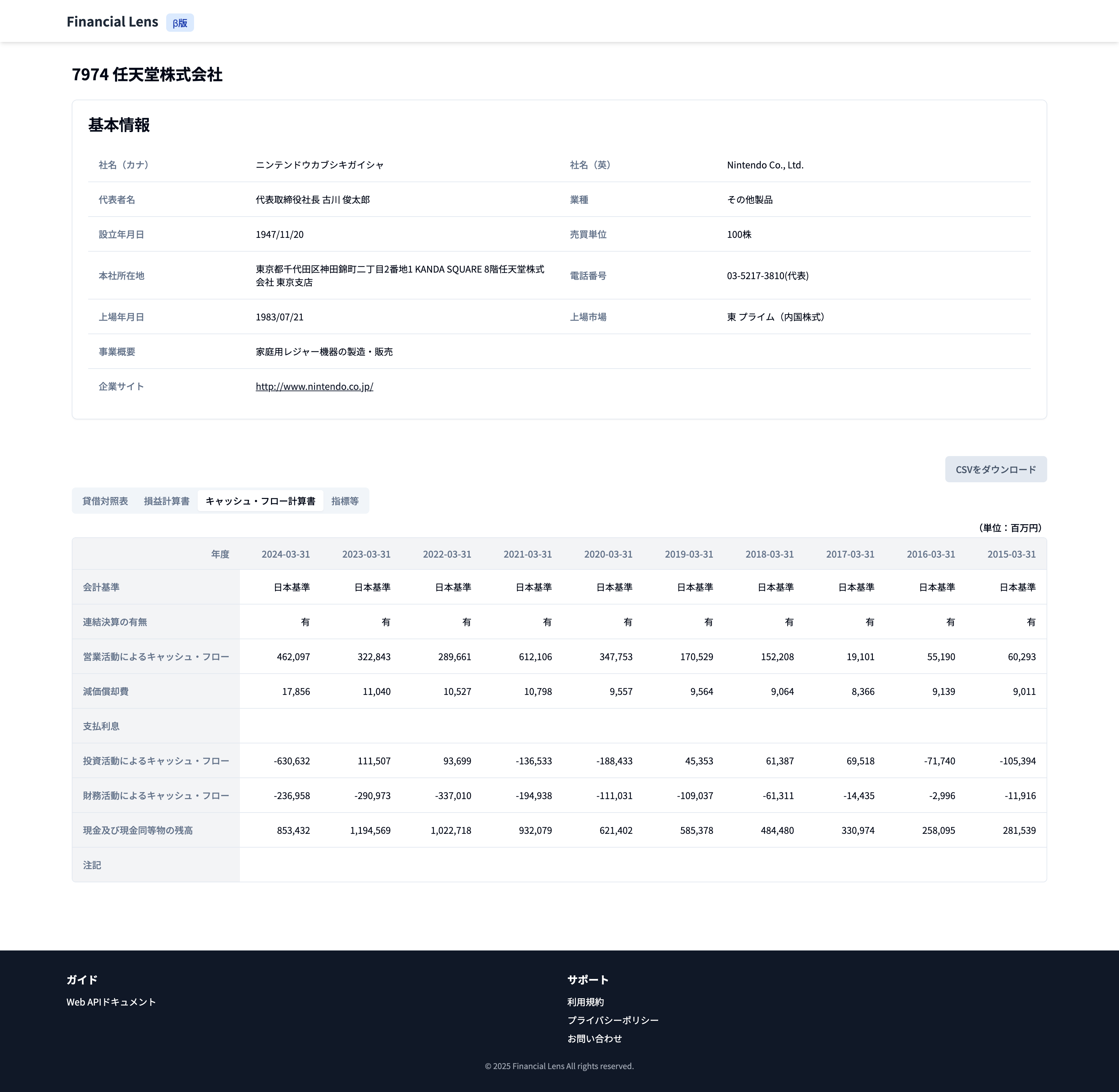Click the 2015-03-31 column header

(1011, 554)
